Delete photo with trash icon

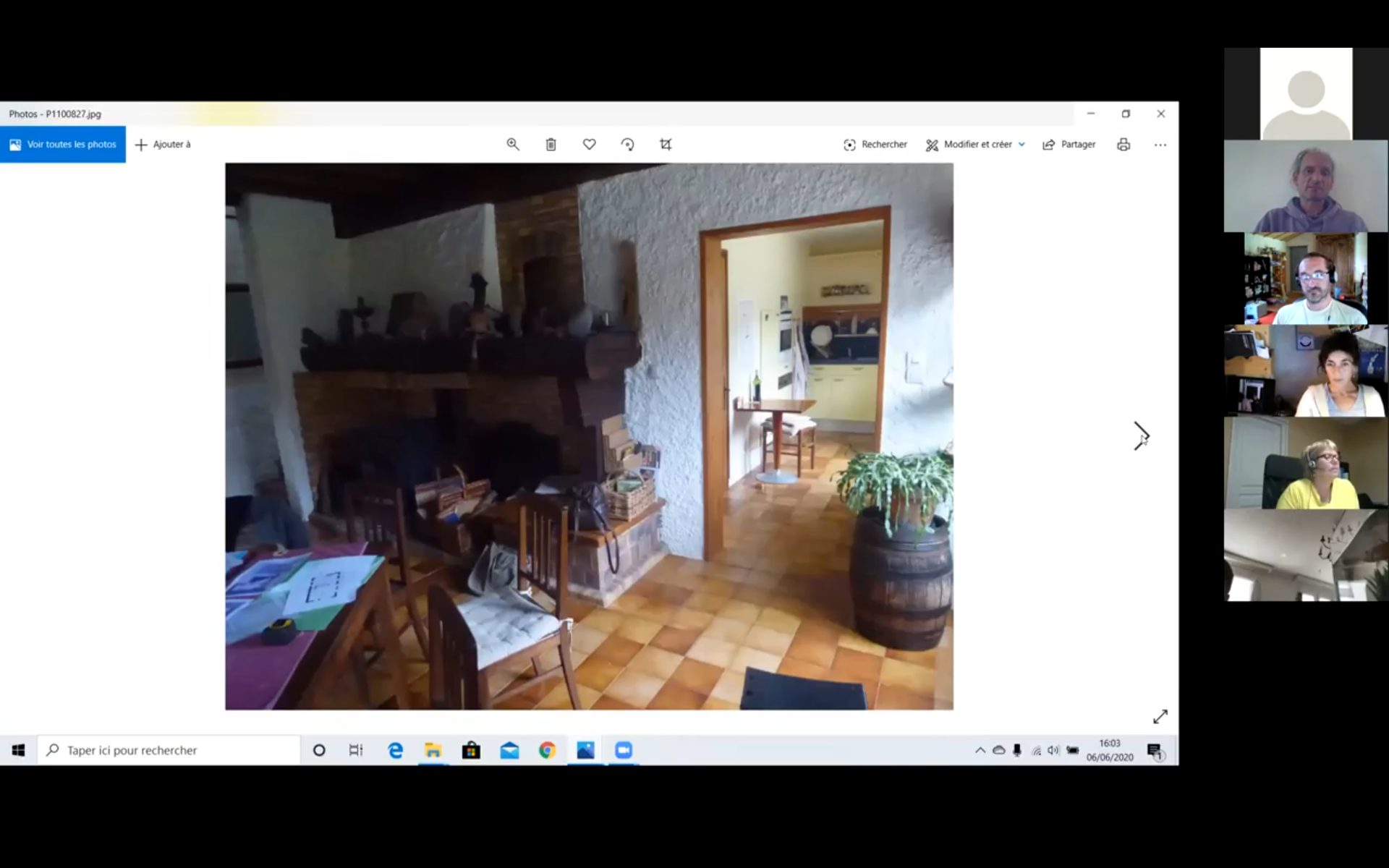(551, 145)
